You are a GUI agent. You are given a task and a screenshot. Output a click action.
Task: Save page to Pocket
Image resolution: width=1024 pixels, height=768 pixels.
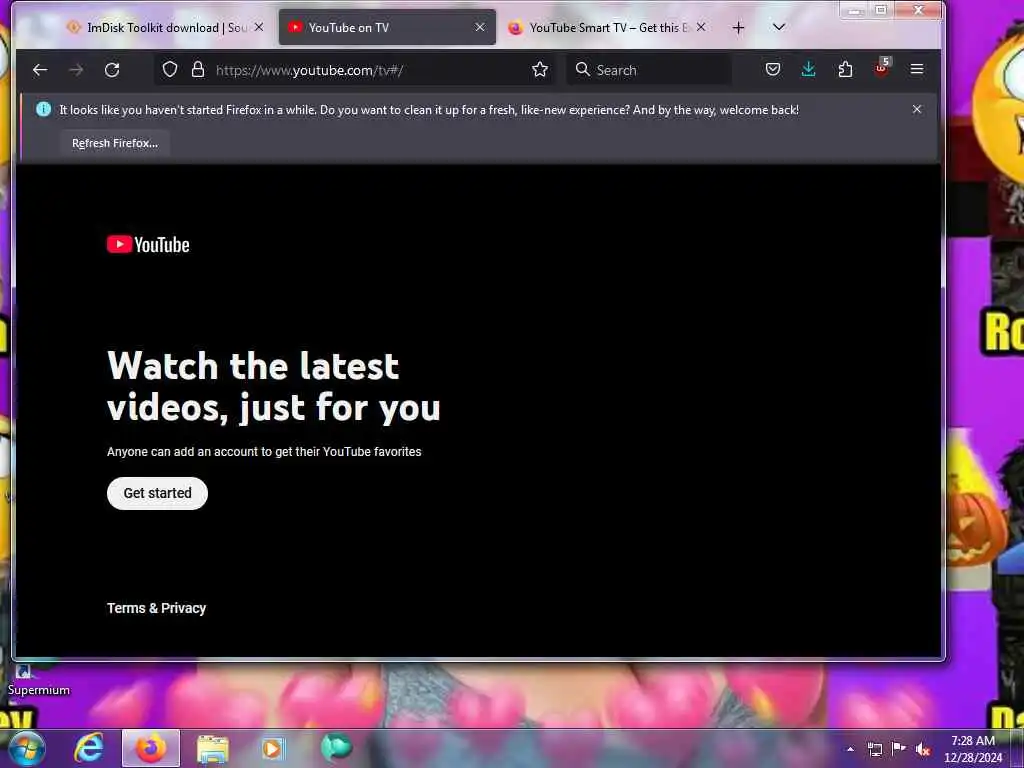click(x=773, y=69)
